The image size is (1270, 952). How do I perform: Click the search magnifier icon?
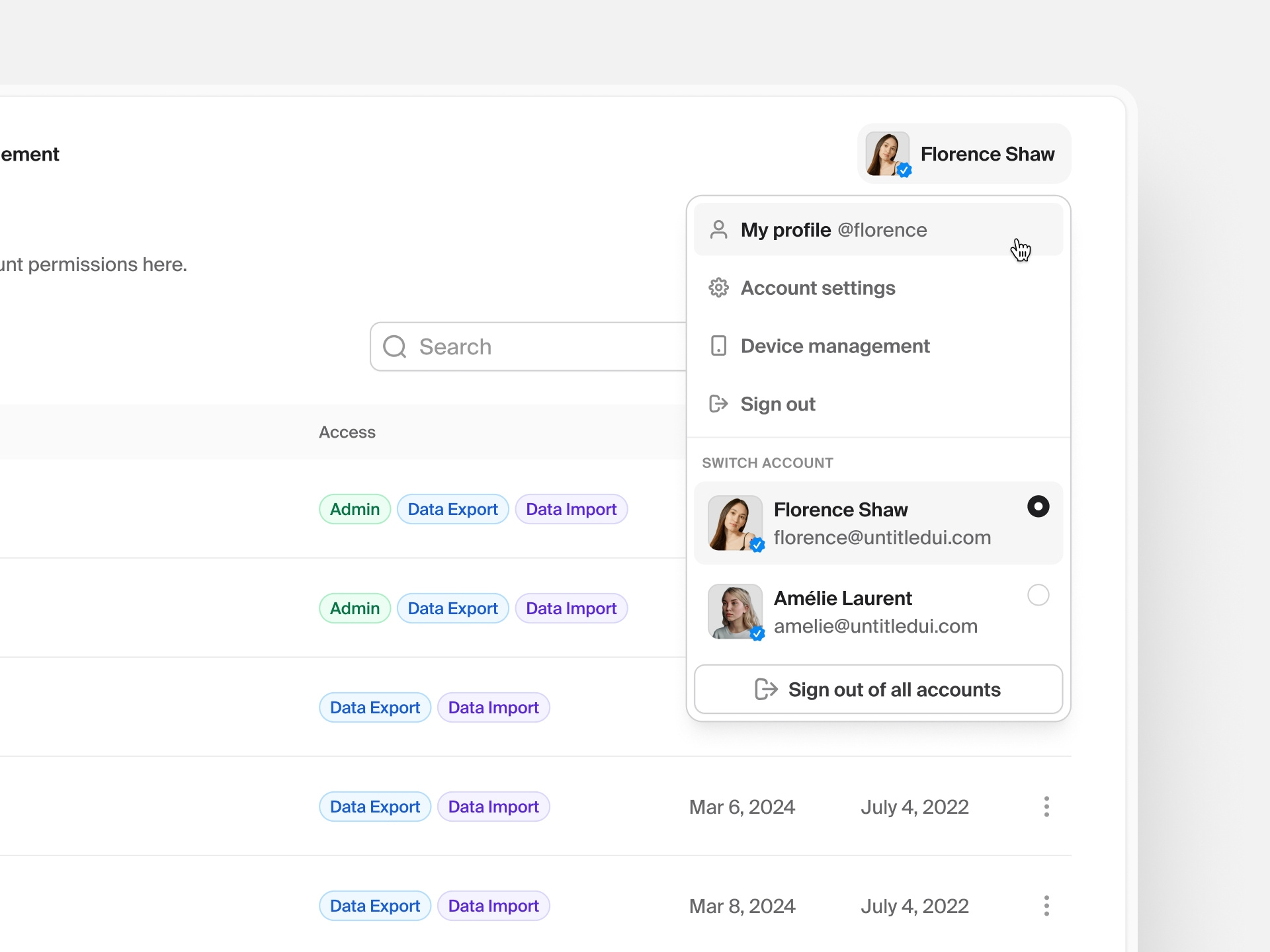(394, 346)
